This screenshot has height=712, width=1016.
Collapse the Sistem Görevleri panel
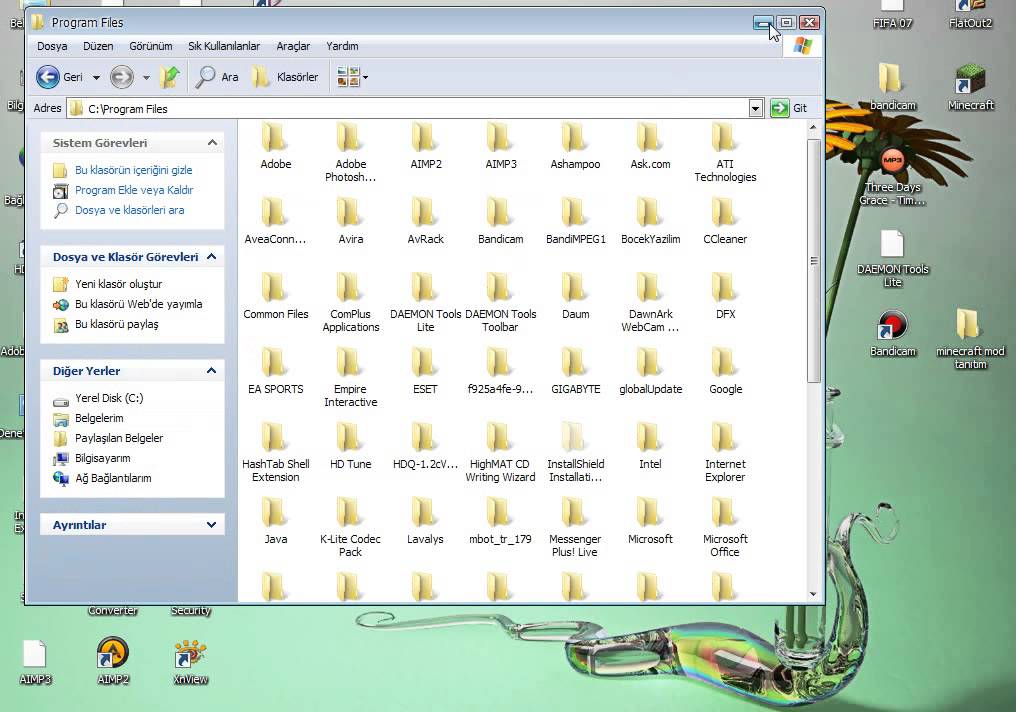212,143
